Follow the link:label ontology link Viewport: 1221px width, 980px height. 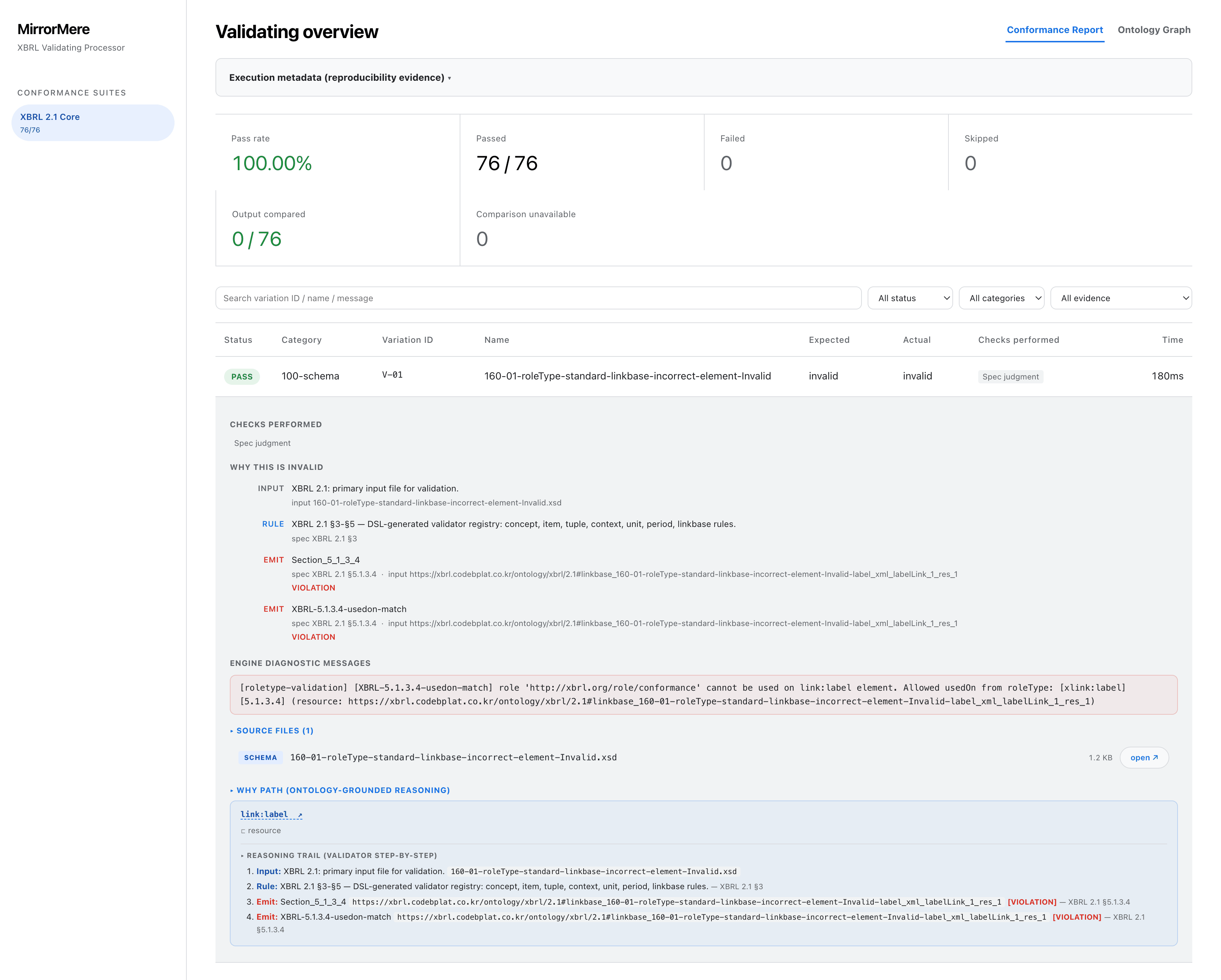pyautogui.click(x=271, y=815)
